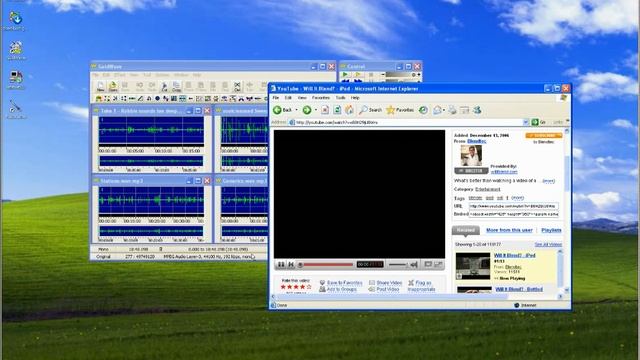The height and width of the screenshot is (360, 640).
Task: Open the Mail button dropdown arrow
Action: click(x=444, y=110)
